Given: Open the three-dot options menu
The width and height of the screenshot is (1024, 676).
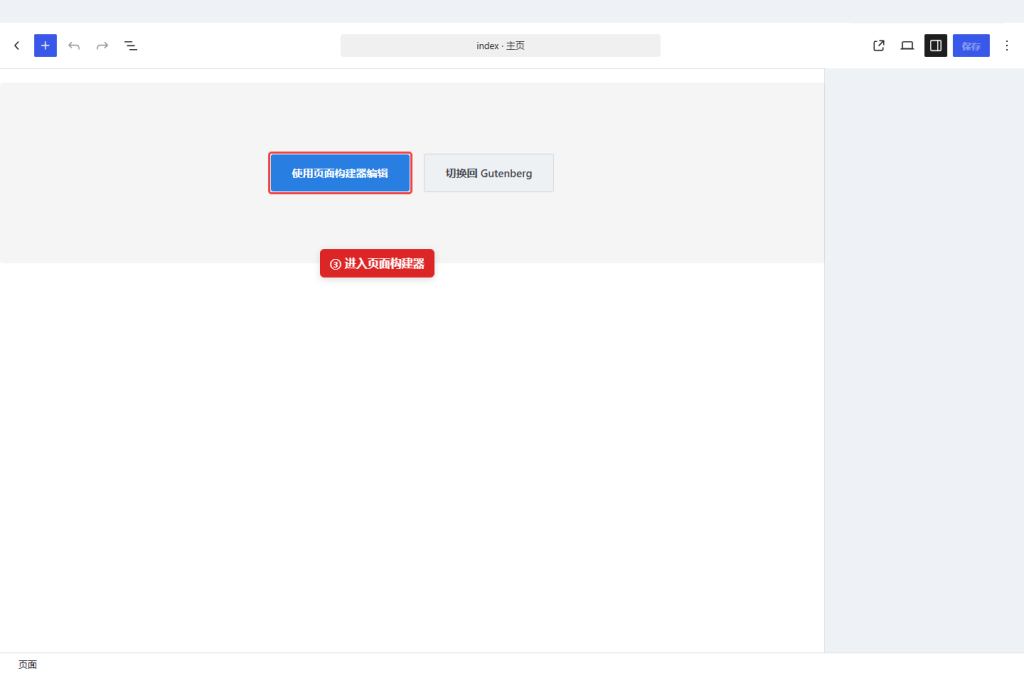Looking at the screenshot, I should pos(1006,46).
